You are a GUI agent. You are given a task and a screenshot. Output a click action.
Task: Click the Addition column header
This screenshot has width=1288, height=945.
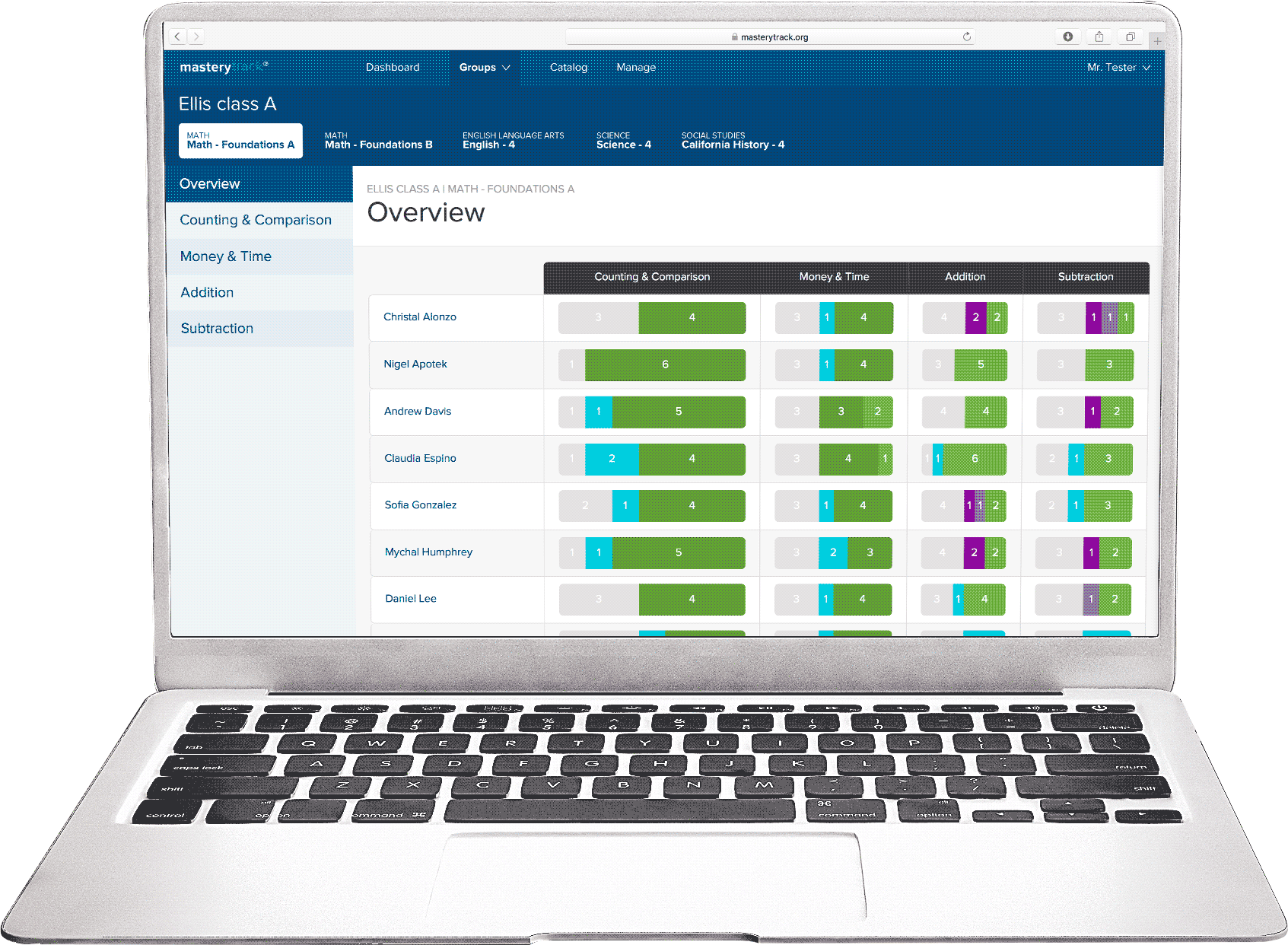pos(965,277)
